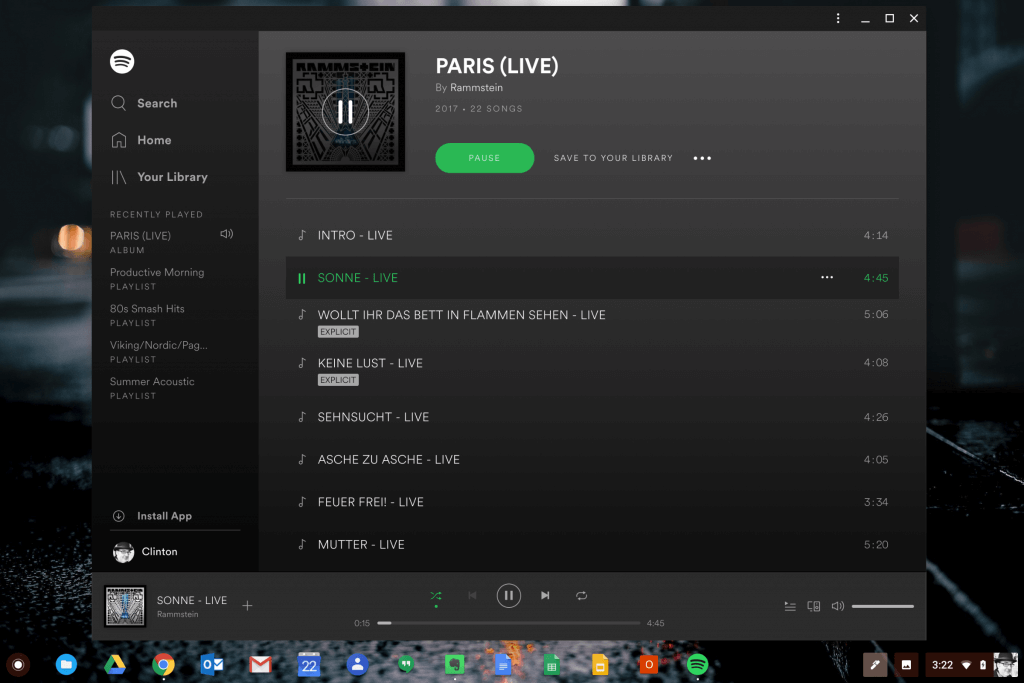Launch Chrome from the shelf
Image resolution: width=1024 pixels, height=683 pixels.
coord(163,665)
